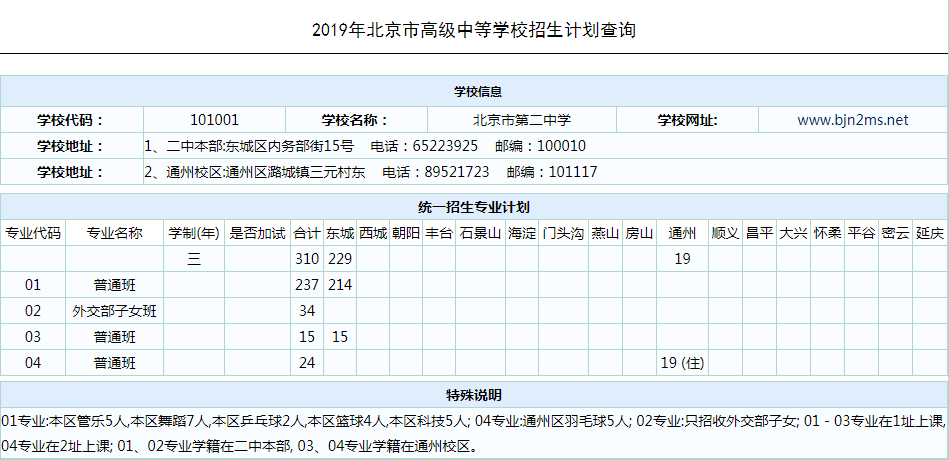Click the 门头沟 column header
The image size is (949, 460).
[563, 233]
